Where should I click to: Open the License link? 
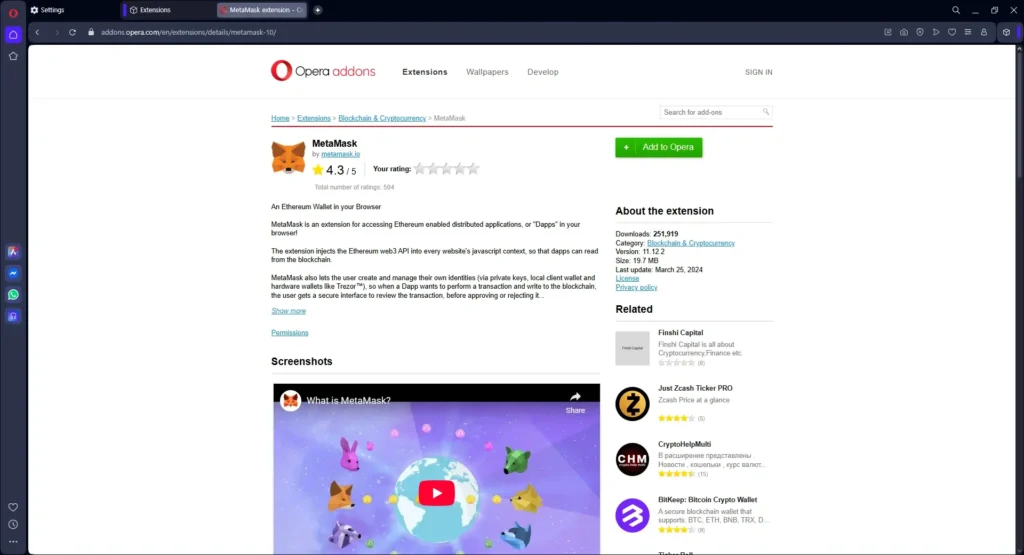[627, 278]
